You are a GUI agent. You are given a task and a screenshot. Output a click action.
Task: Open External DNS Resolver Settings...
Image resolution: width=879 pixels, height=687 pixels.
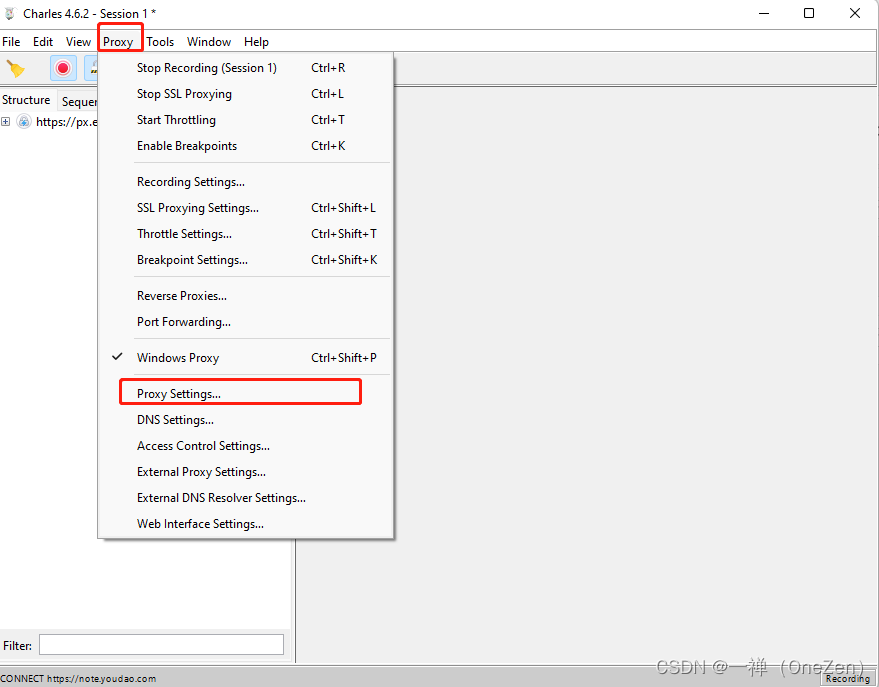[246, 498]
